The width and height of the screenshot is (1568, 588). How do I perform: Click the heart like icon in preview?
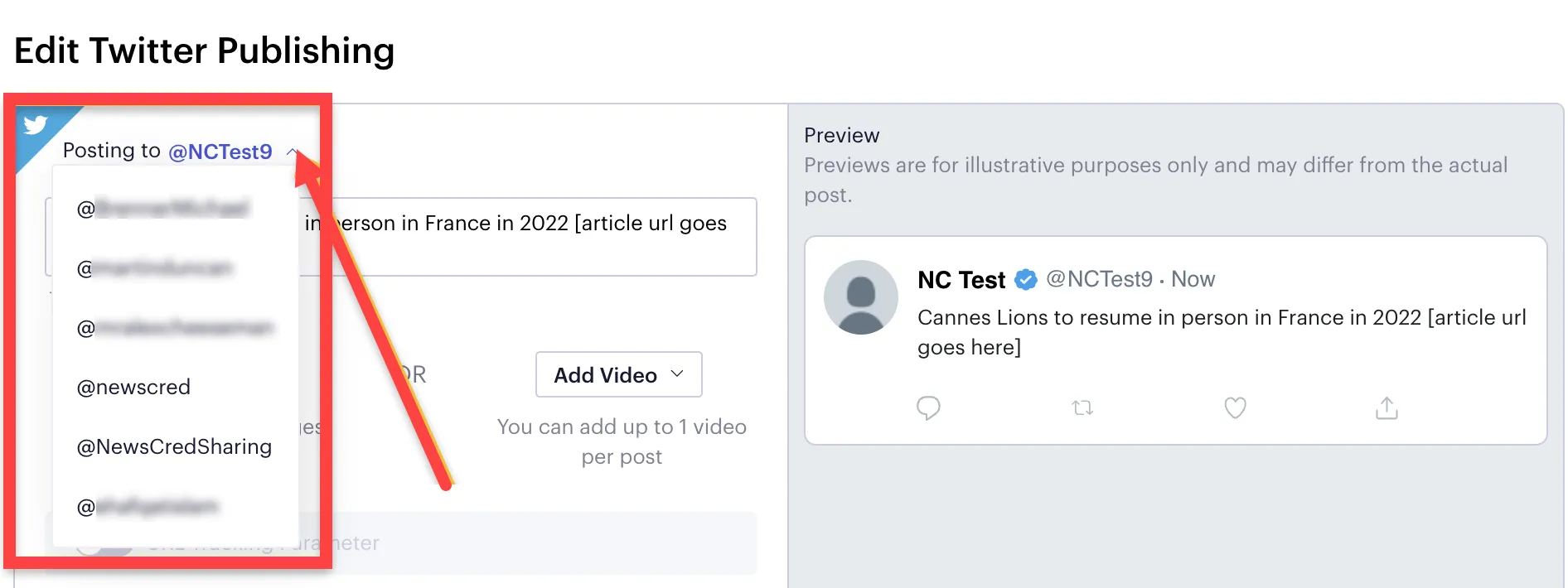point(1235,407)
